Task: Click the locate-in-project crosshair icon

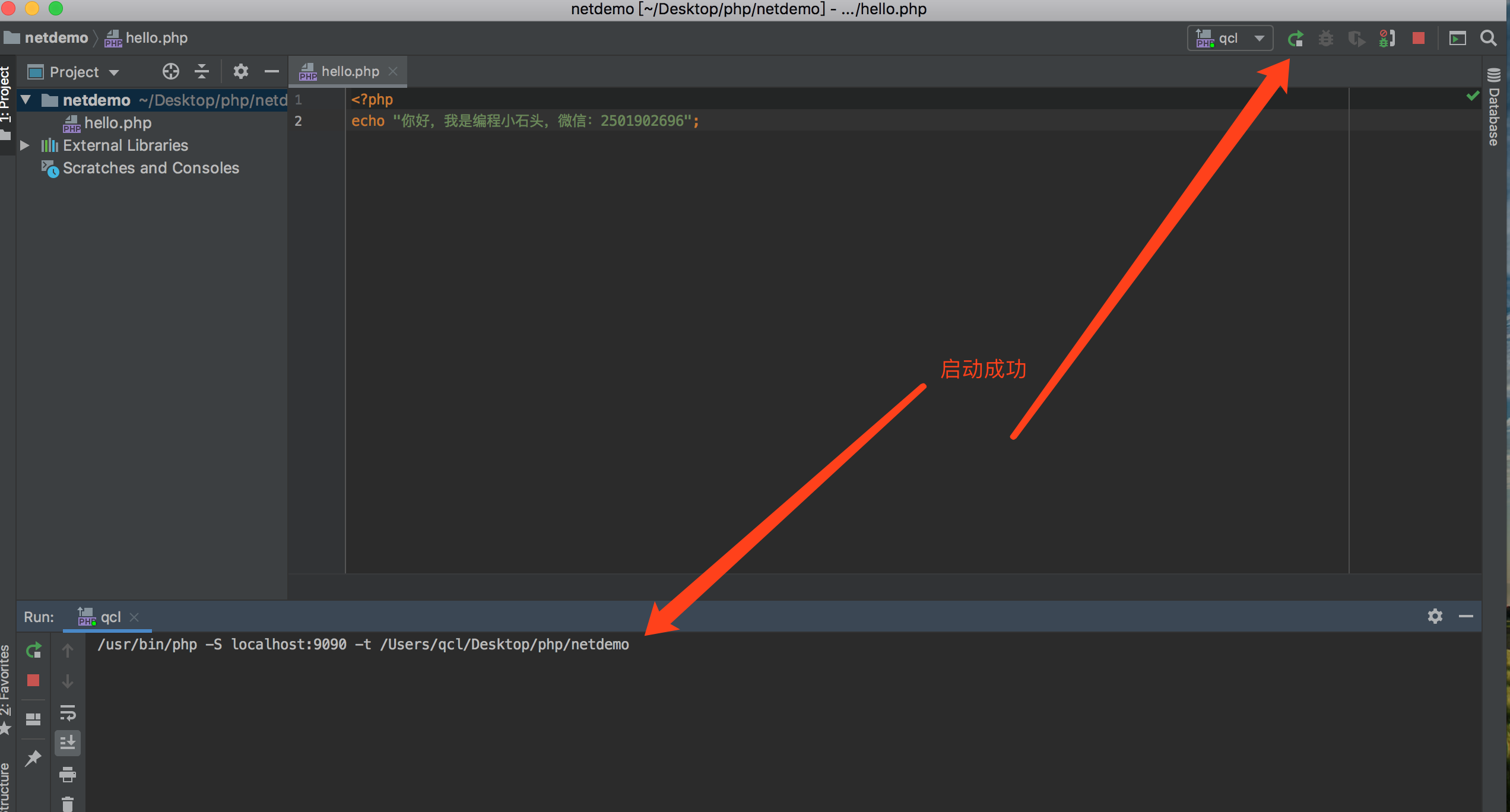Action: pos(170,72)
